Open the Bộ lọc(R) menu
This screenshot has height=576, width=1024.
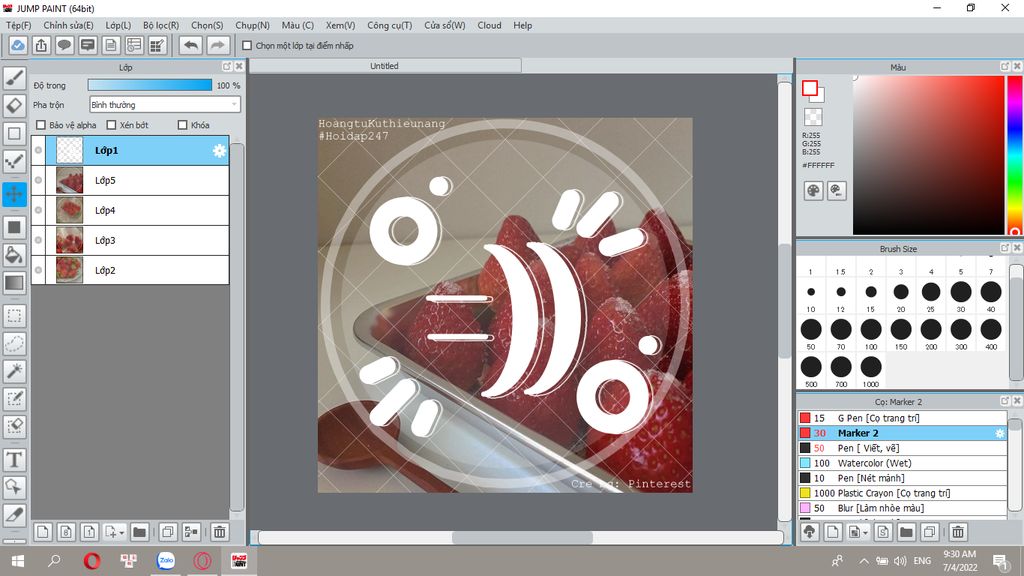[x=161, y=25]
